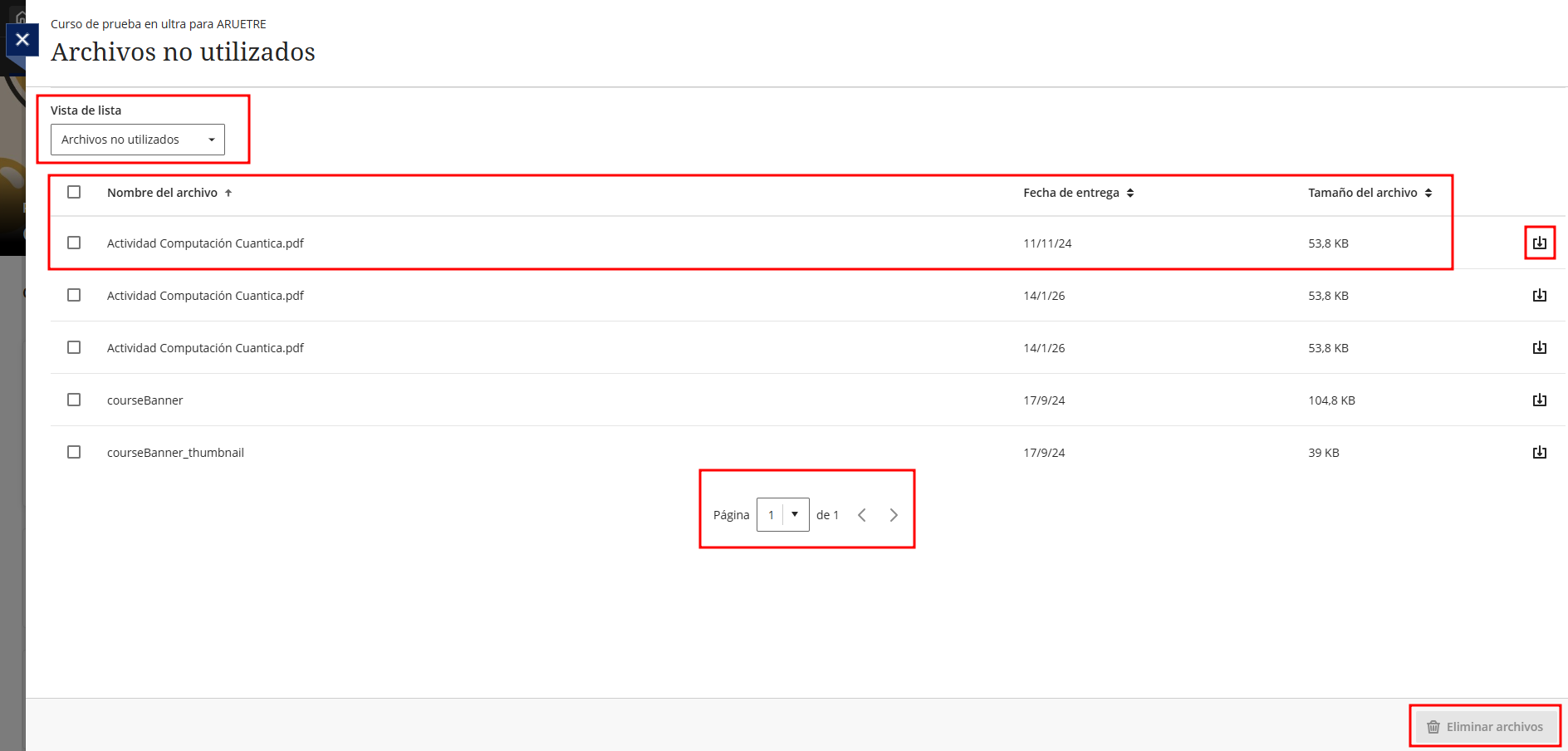
Task: Click download icon in the courseBanner row
Action: 1539,400
